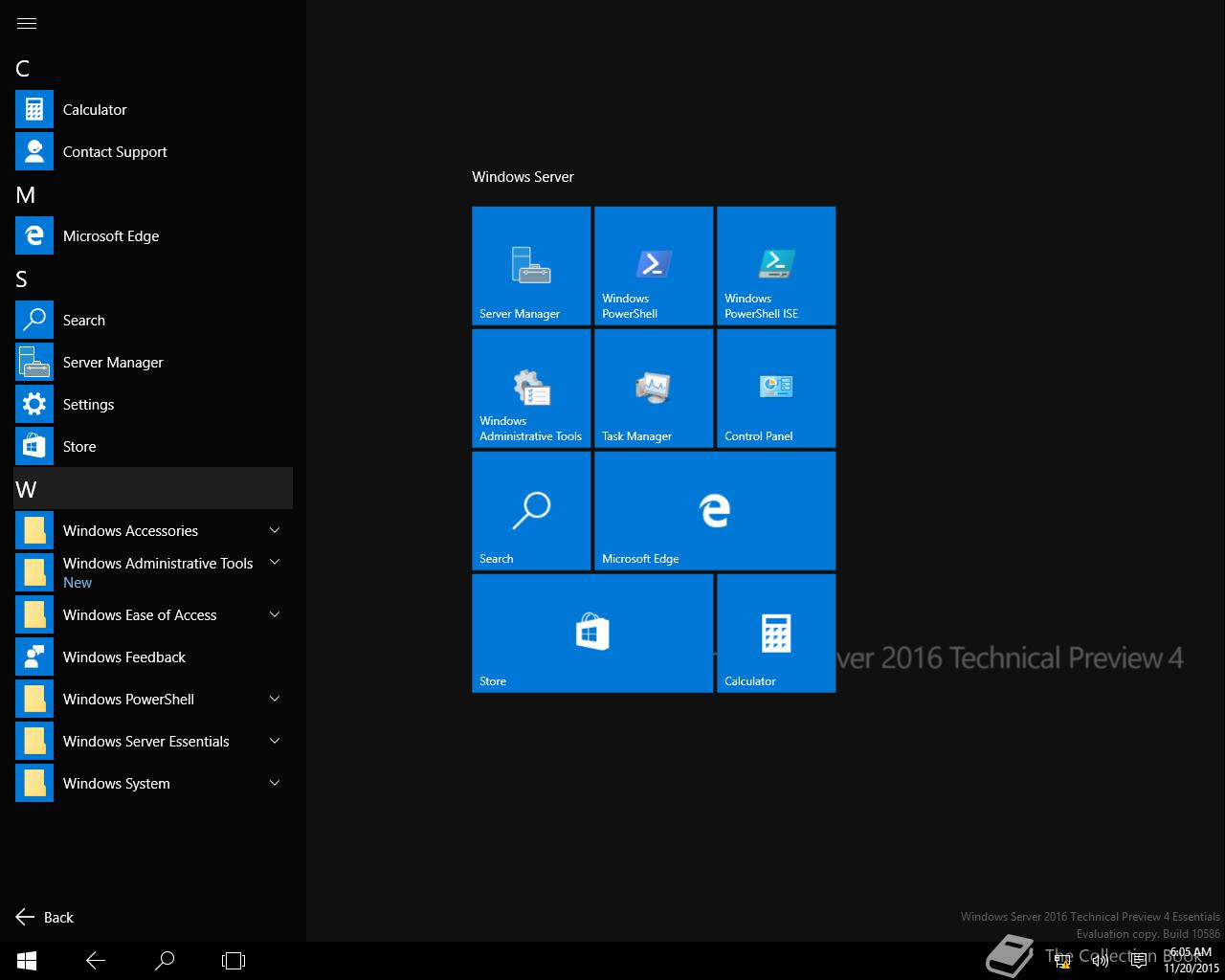
Task: Open the network icon in system tray
Action: click(1062, 961)
